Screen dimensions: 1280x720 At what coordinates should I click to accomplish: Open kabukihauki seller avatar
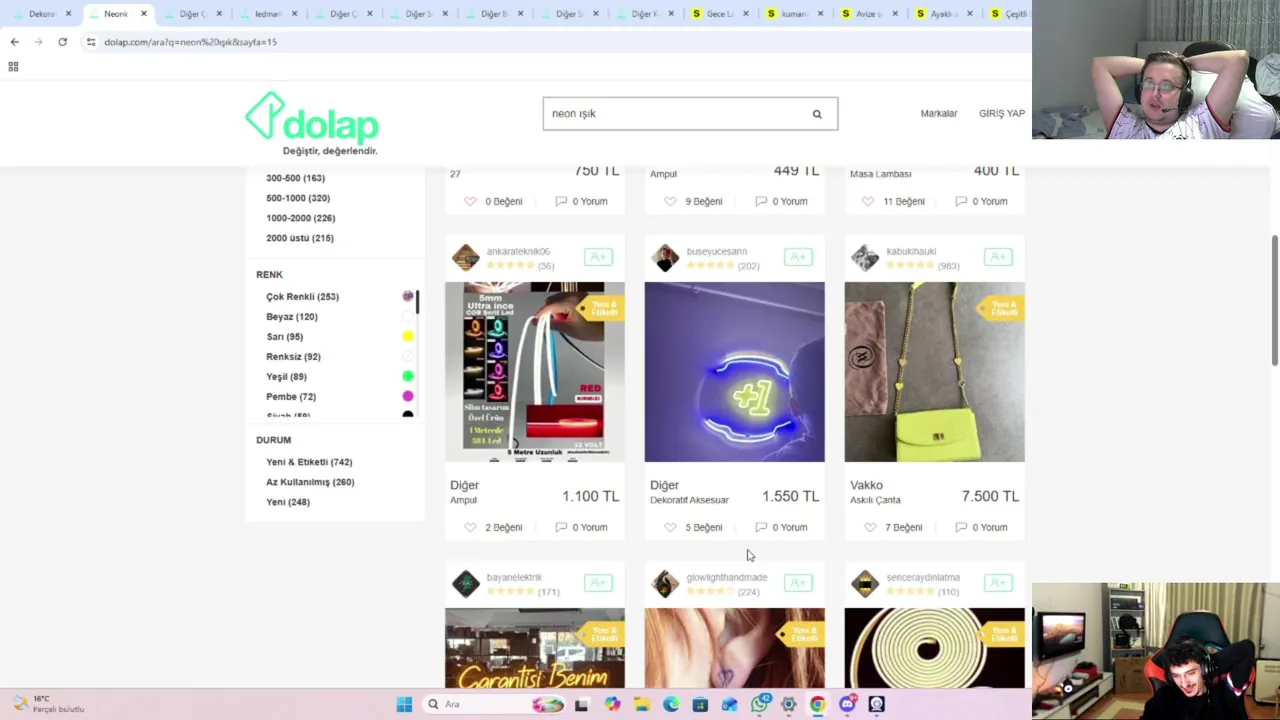coord(865,258)
